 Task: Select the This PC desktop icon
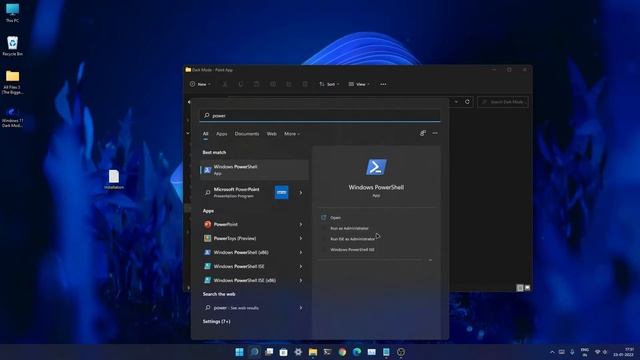click(x=12, y=13)
